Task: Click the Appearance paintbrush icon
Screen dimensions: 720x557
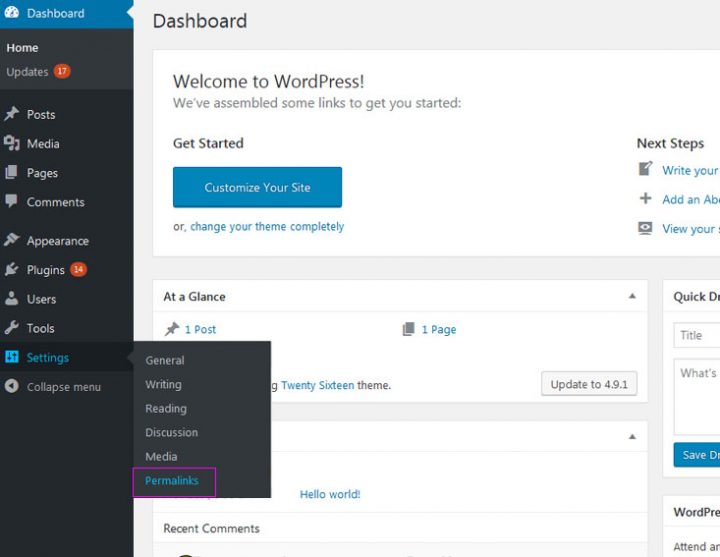Action: [x=11, y=240]
